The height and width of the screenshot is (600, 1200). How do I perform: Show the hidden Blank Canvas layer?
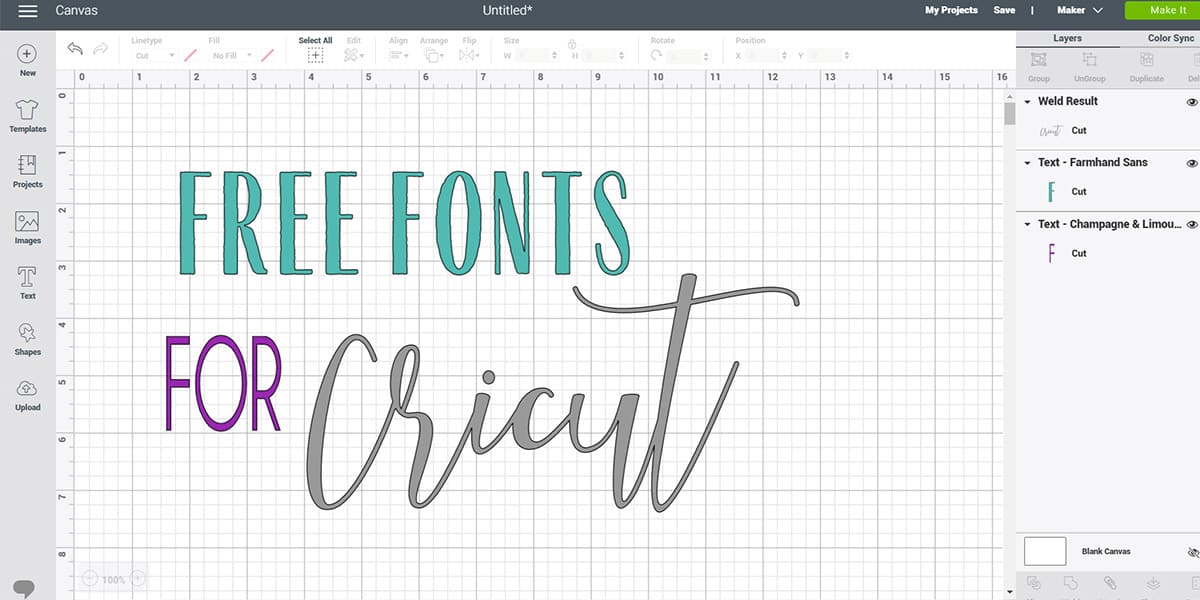pos(1192,551)
